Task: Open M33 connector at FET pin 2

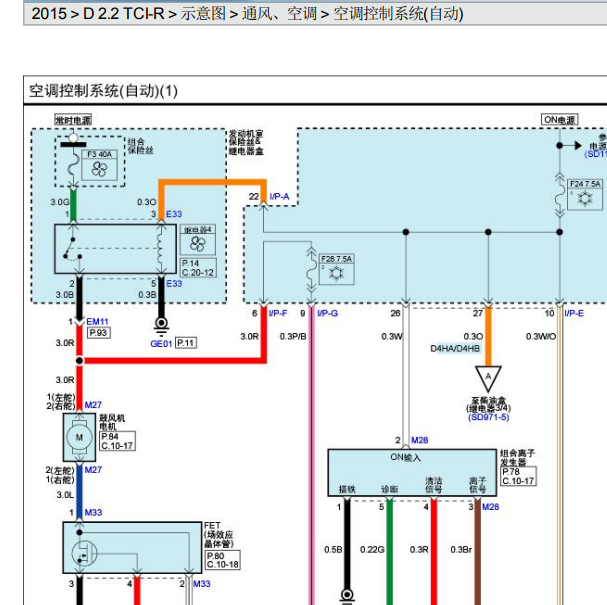Action: 202,584
